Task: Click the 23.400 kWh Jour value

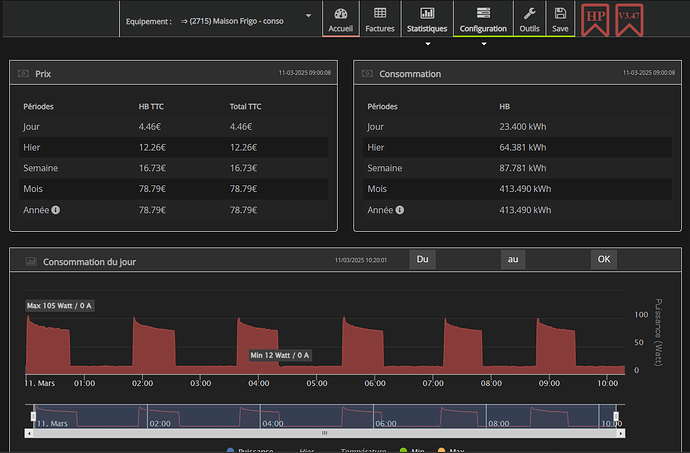Action: tap(523, 127)
